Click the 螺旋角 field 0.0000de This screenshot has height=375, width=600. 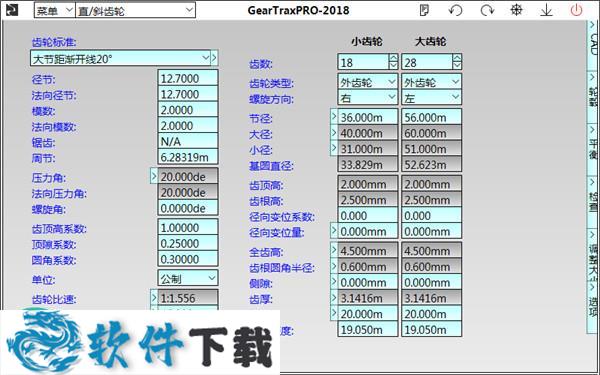coord(188,208)
